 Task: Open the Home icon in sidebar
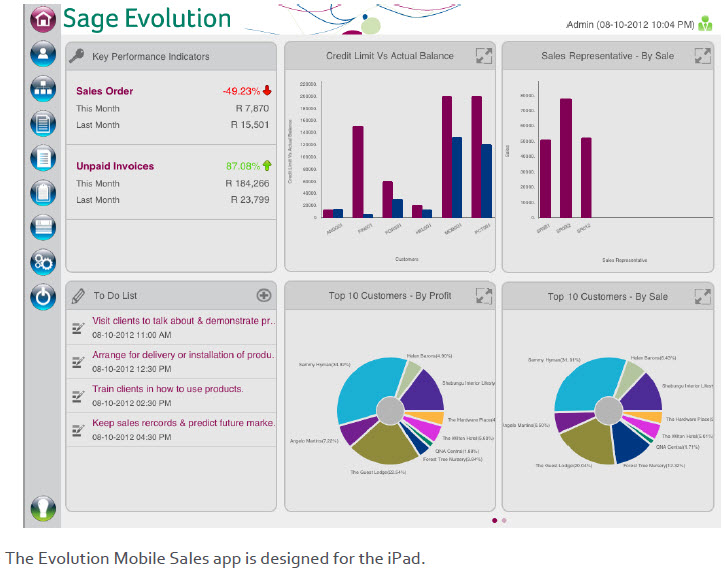coord(43,19)
